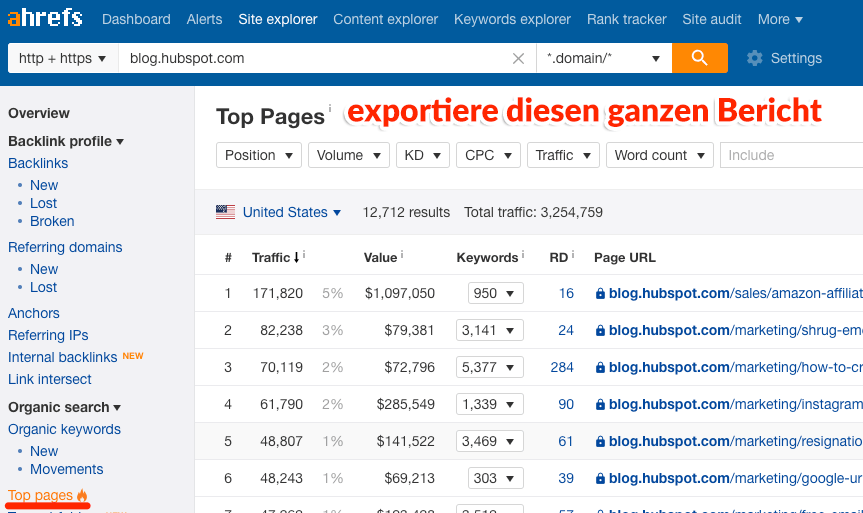Viewport: 863px width, 513px height.
Task: Go to Alerts in top navigation
Action: pos(204,19)
